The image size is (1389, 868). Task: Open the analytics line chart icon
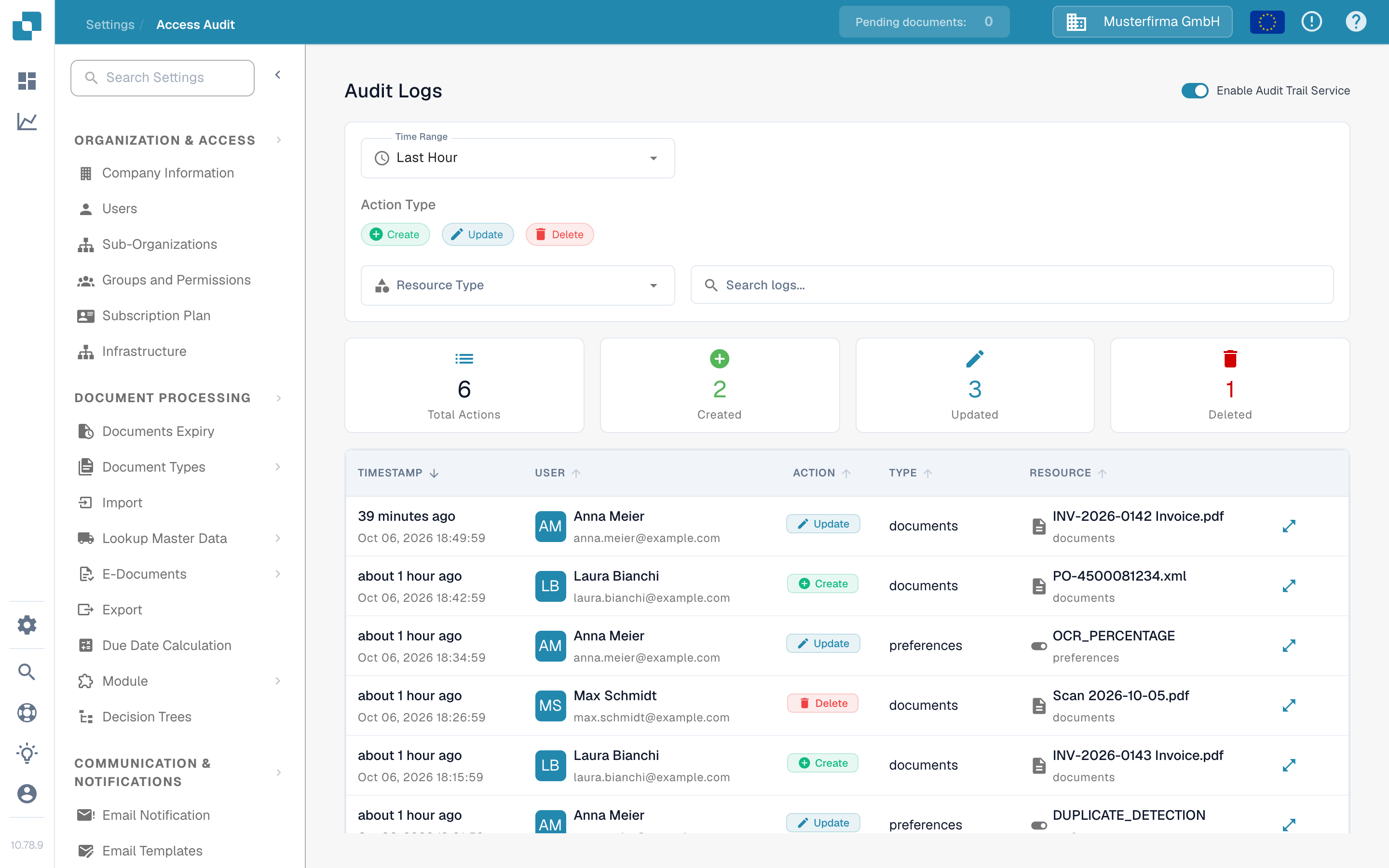[27, 121]
